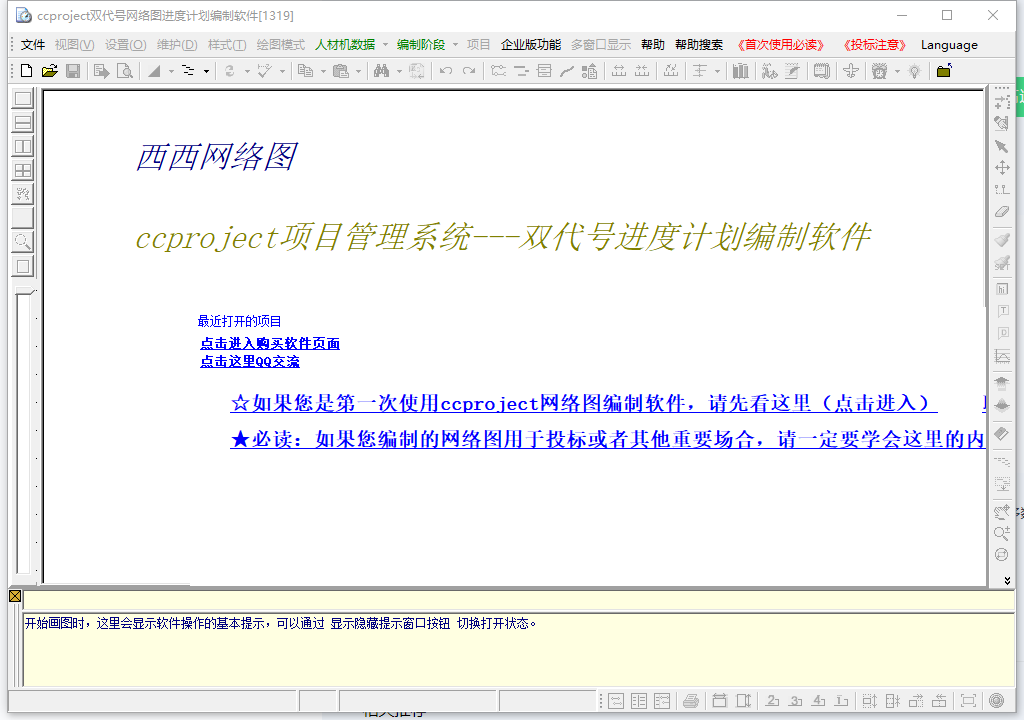
Task: Open the 帮助搜索 menu
Action: point(699,45)
